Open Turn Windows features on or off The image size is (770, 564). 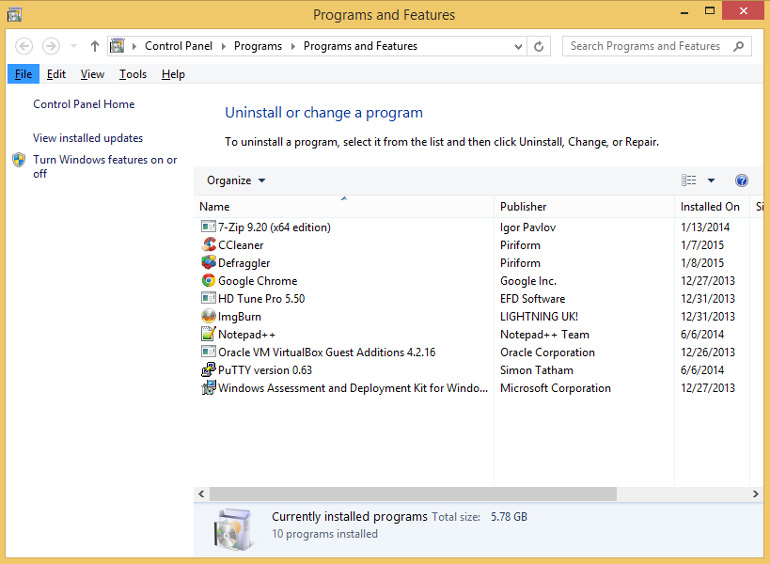(x=105, y=166)
